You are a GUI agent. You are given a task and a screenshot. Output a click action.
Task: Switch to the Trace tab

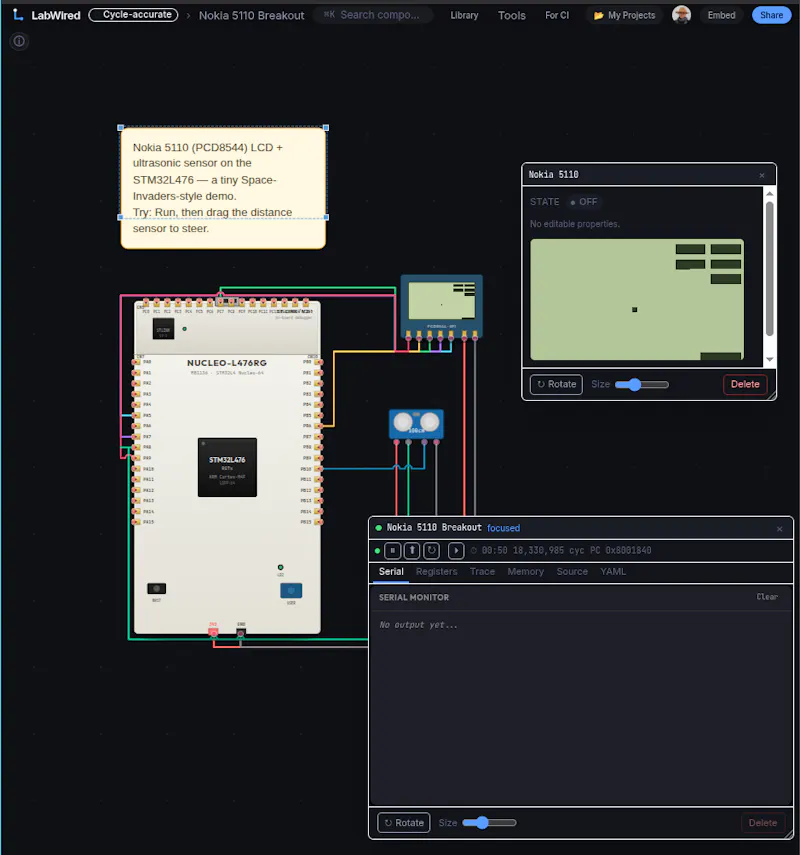(482, 571)
